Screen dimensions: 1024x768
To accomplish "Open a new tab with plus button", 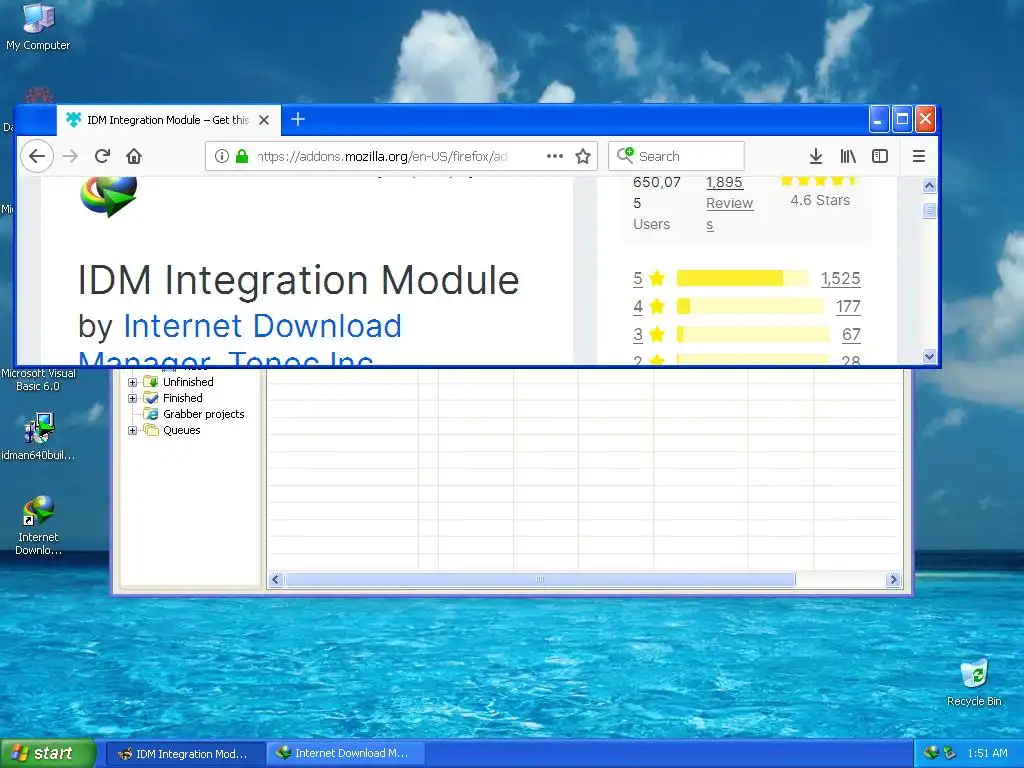I will tap(298, 120).
